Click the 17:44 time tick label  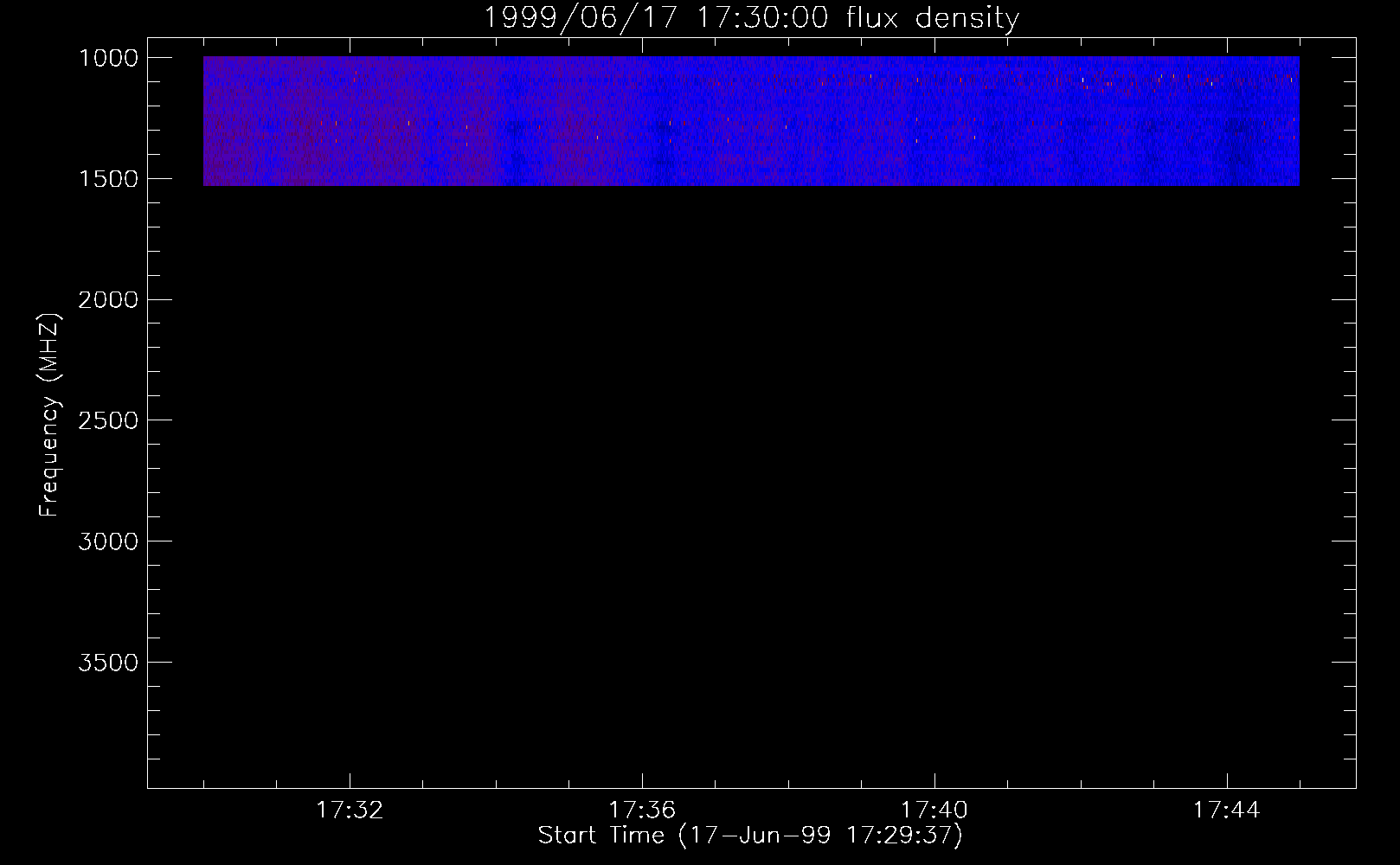(x=1227, y=811)
